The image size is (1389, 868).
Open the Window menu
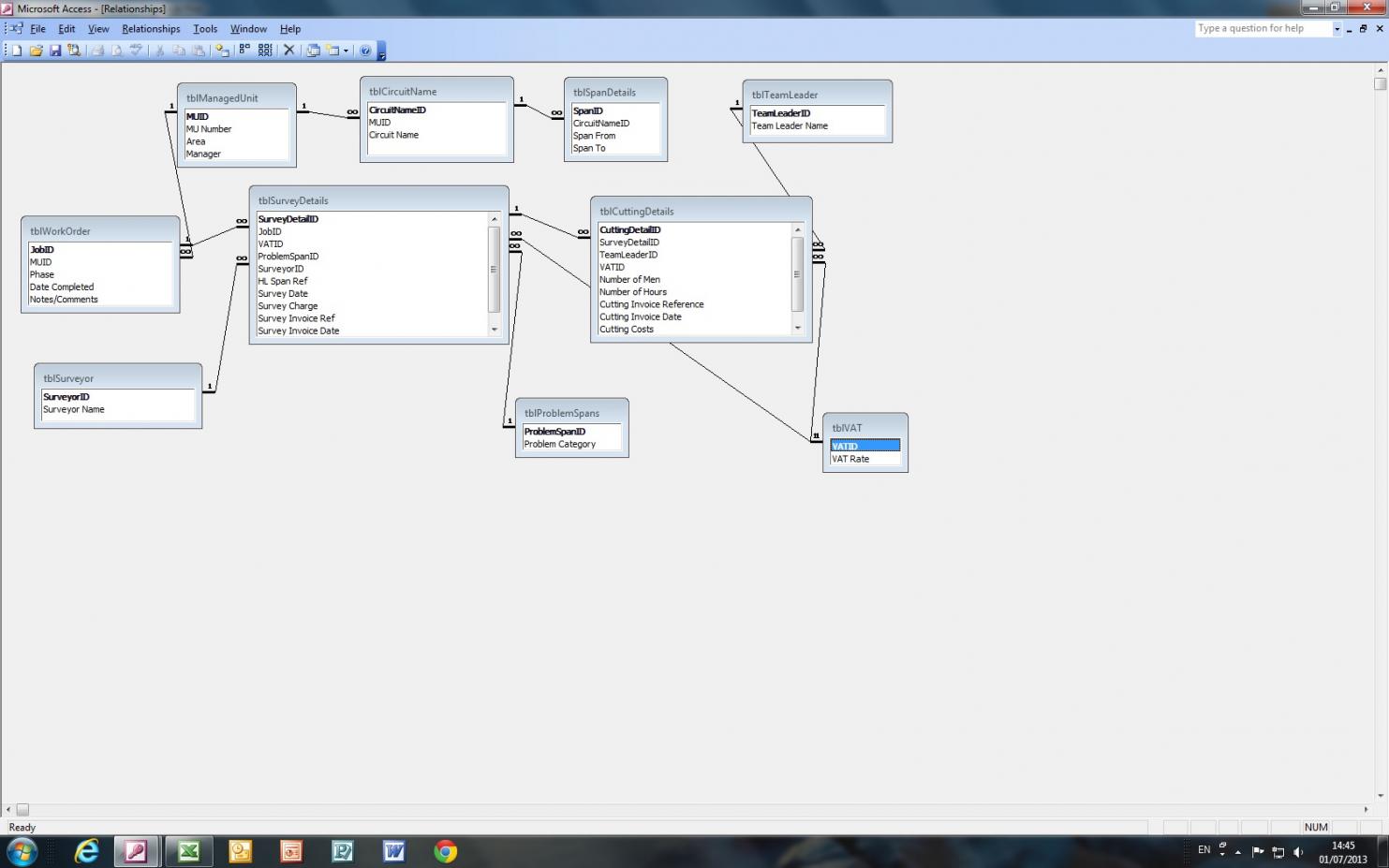pyautogui.click(x=248, y=29)
